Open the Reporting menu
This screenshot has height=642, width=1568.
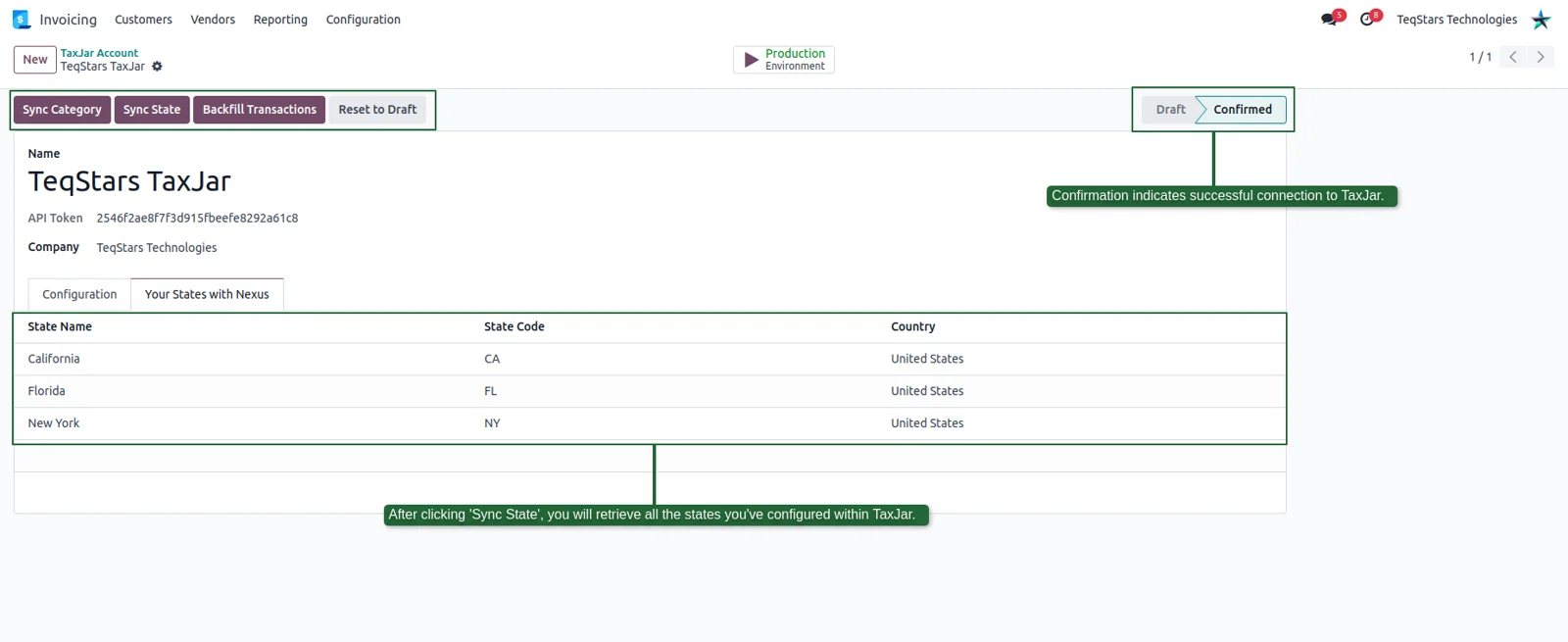280,20
